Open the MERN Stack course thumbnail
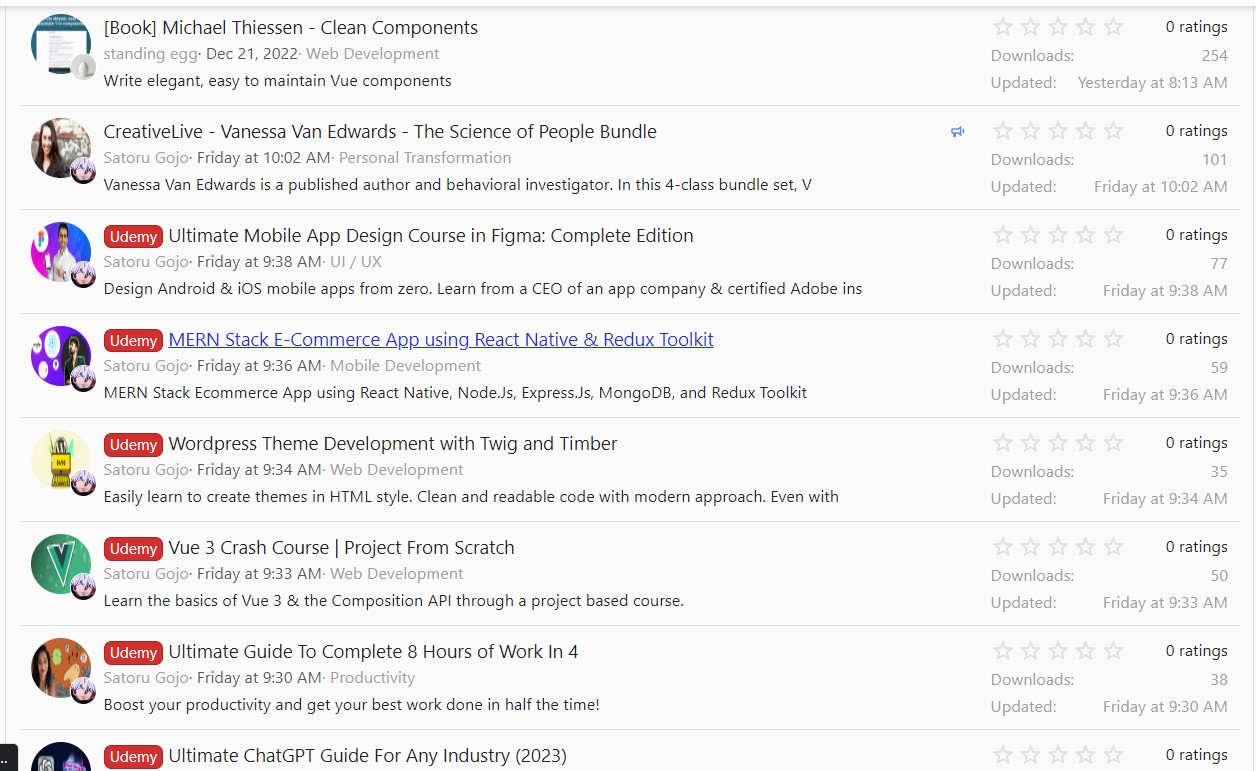The image size is (1256, 771). [x=61, y=356]
